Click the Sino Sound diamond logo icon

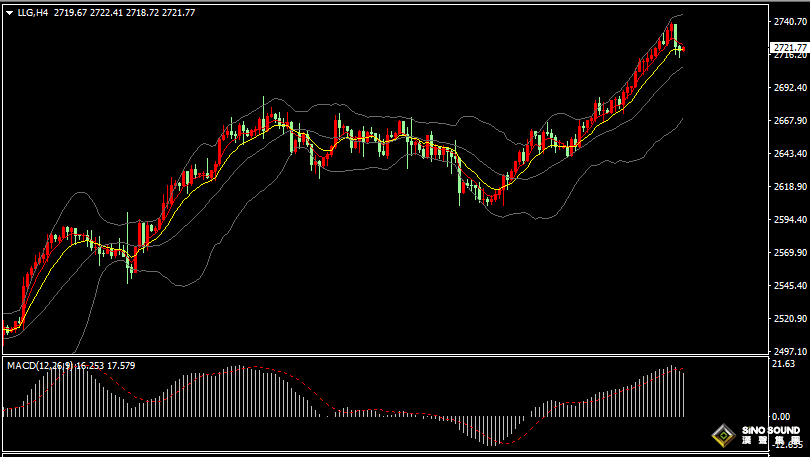(724, 436)
